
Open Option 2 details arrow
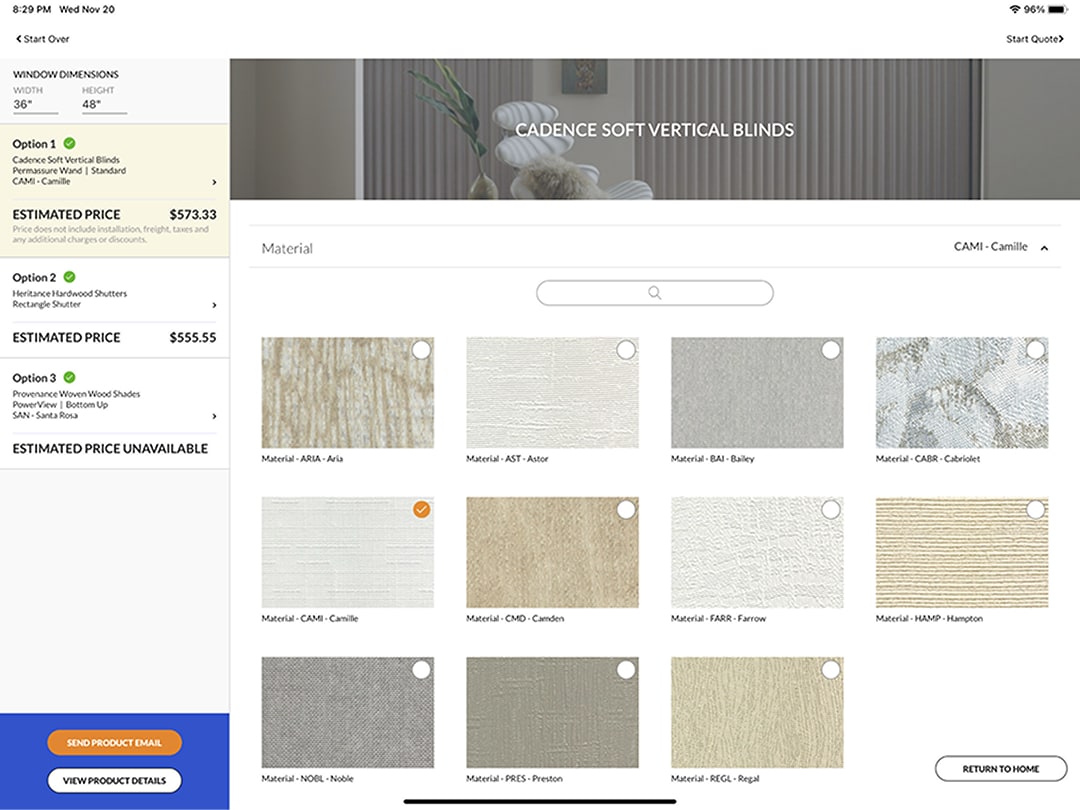(214, 304)
